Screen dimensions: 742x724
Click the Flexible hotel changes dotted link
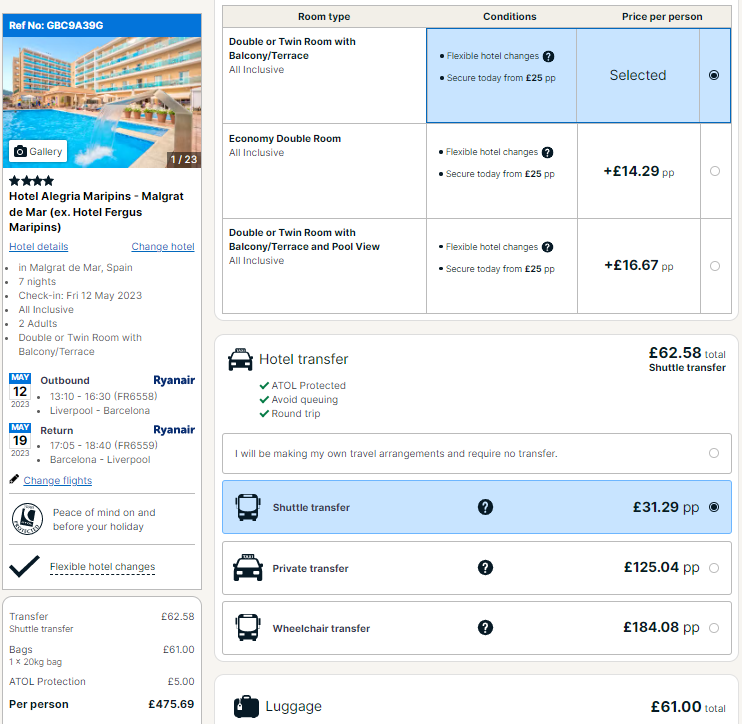click(102, 567)
